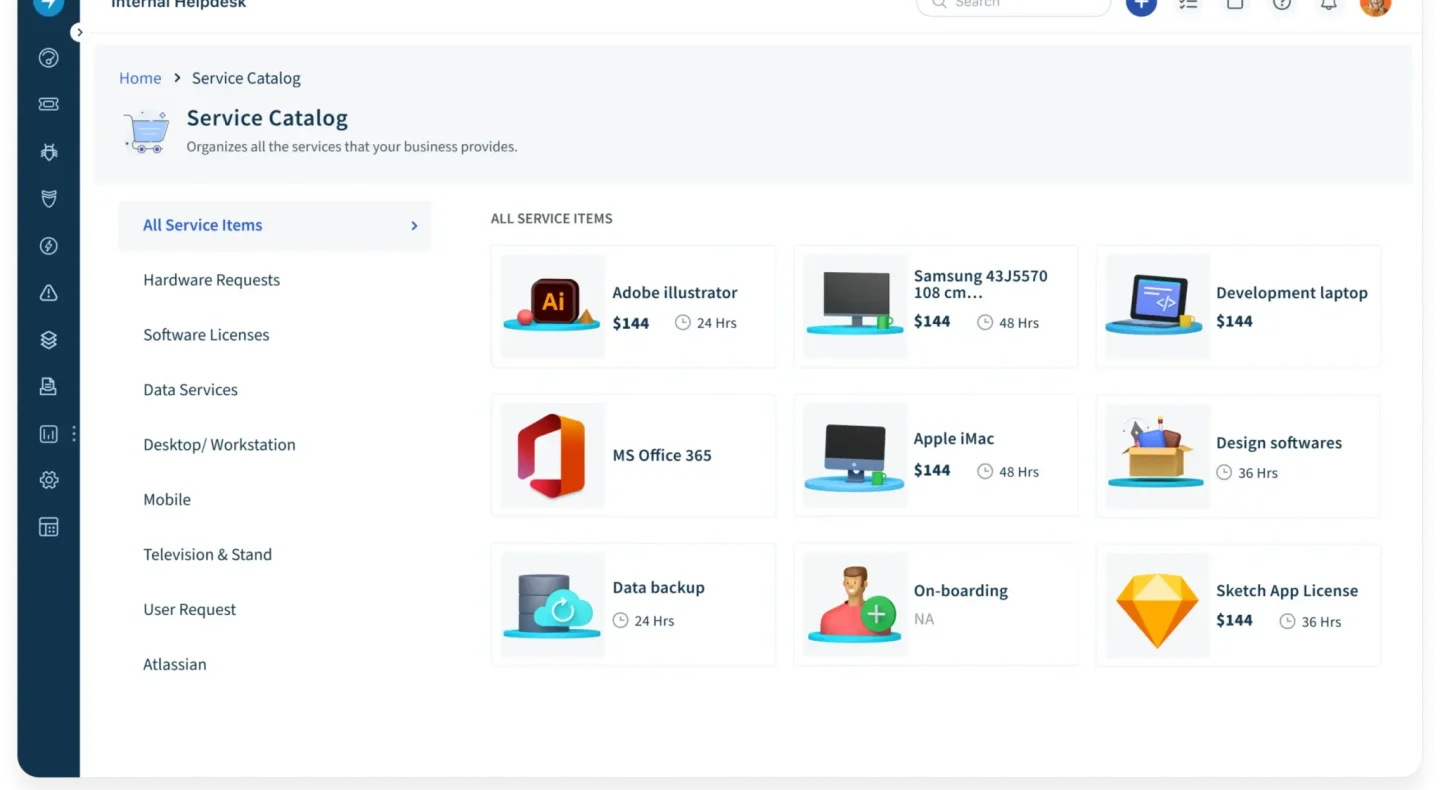Open the Problems bug icon

tap(48, 151)
